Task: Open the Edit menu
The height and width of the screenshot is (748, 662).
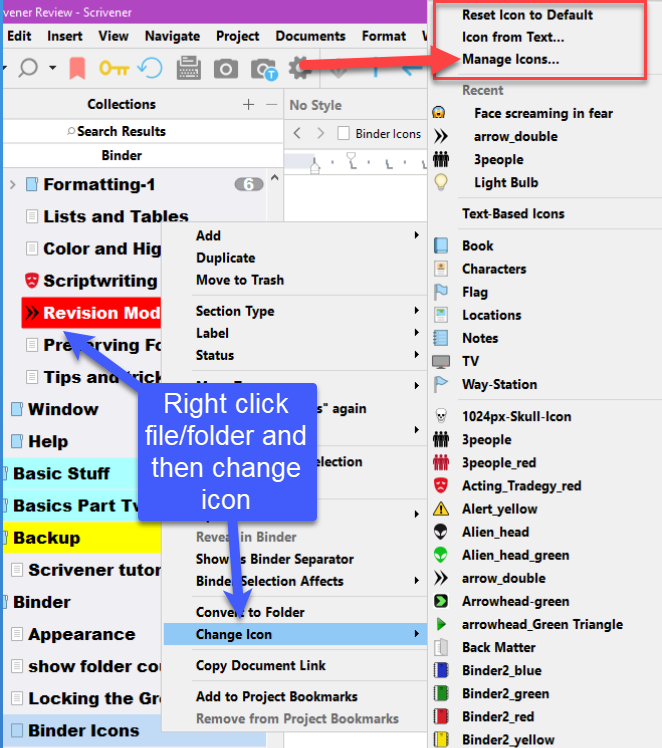Action: tap(20, 36)
